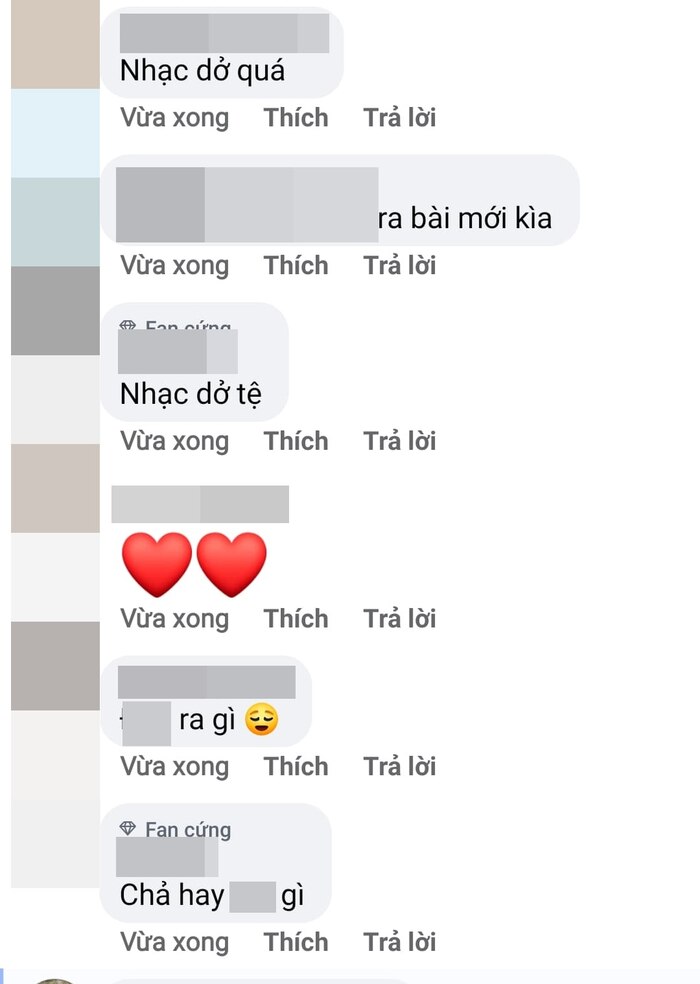Click Thích under the "ra gì" comment
Viewport: 700px width, 984px height.
[x=296, y=766]
